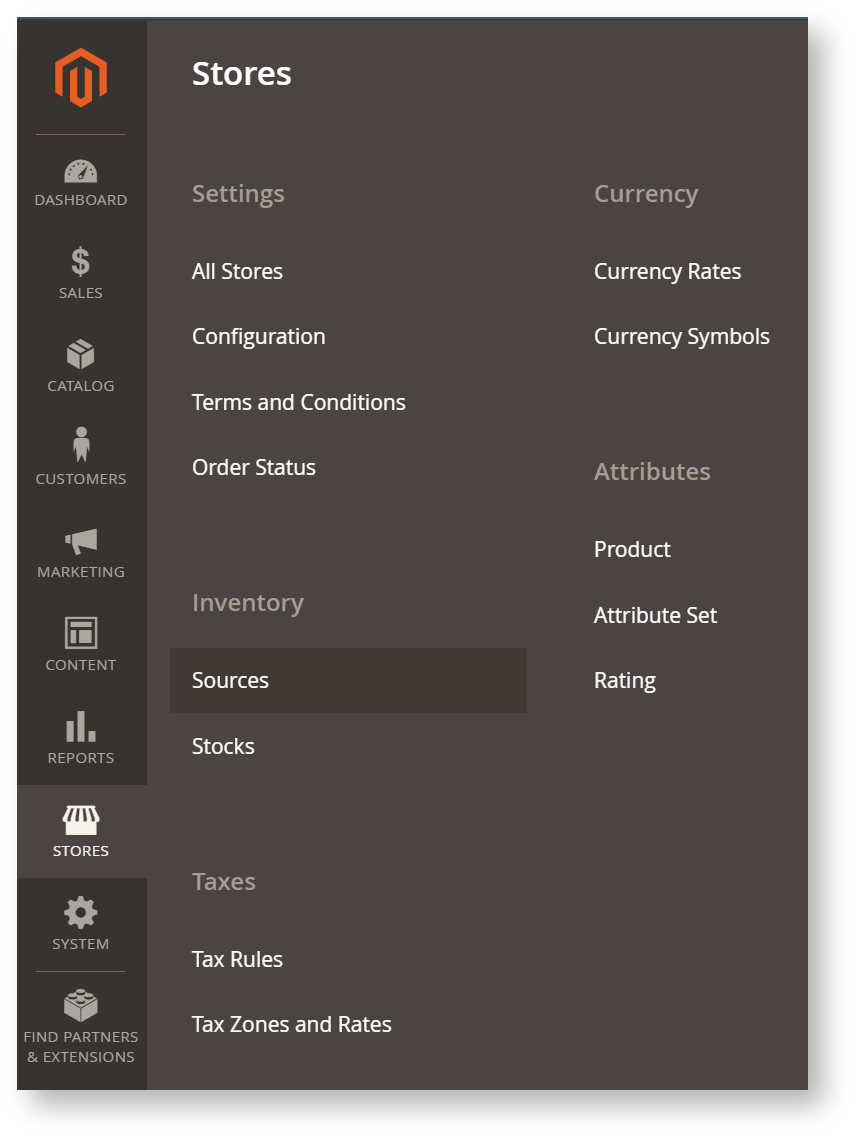Viewport: 856px width, 1138px height.
Task: Open Find Partners & Extensions icon
Action: coord(81,1005)
